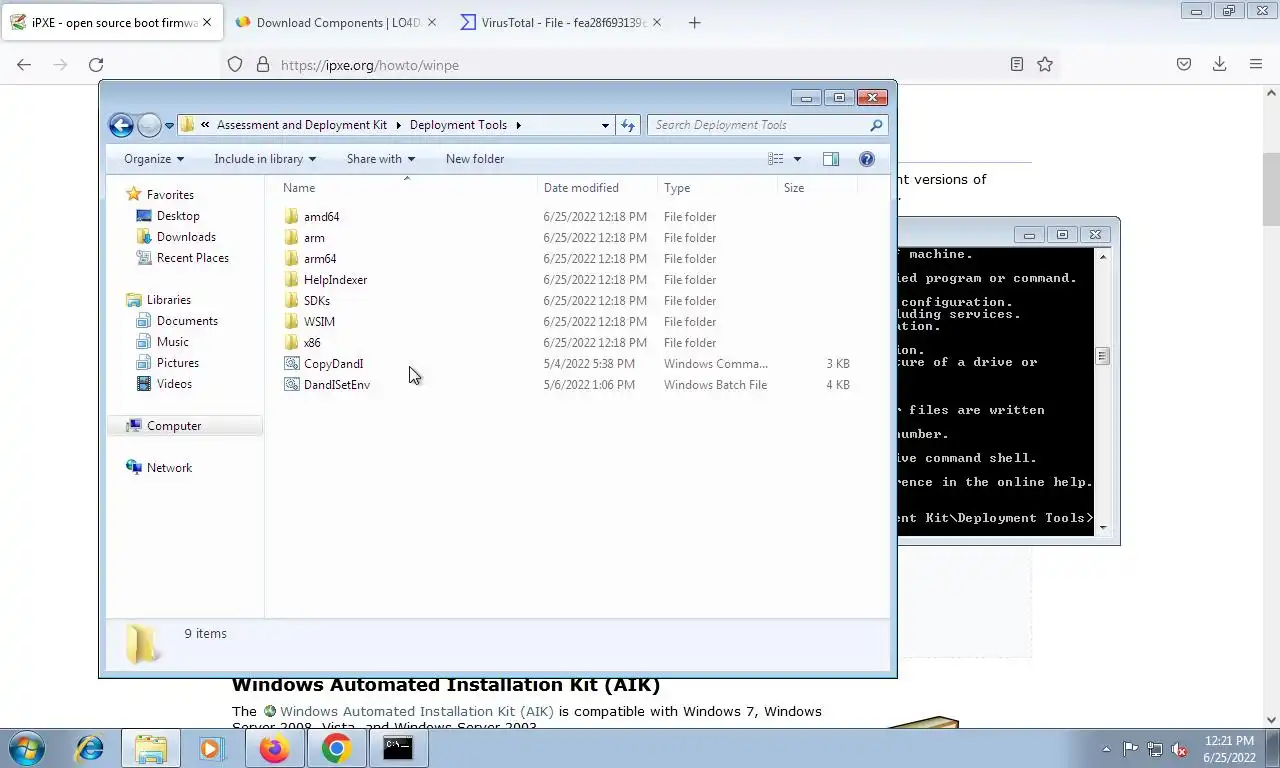
Task: Select Computer in the navigation pane
Action: 174,426
